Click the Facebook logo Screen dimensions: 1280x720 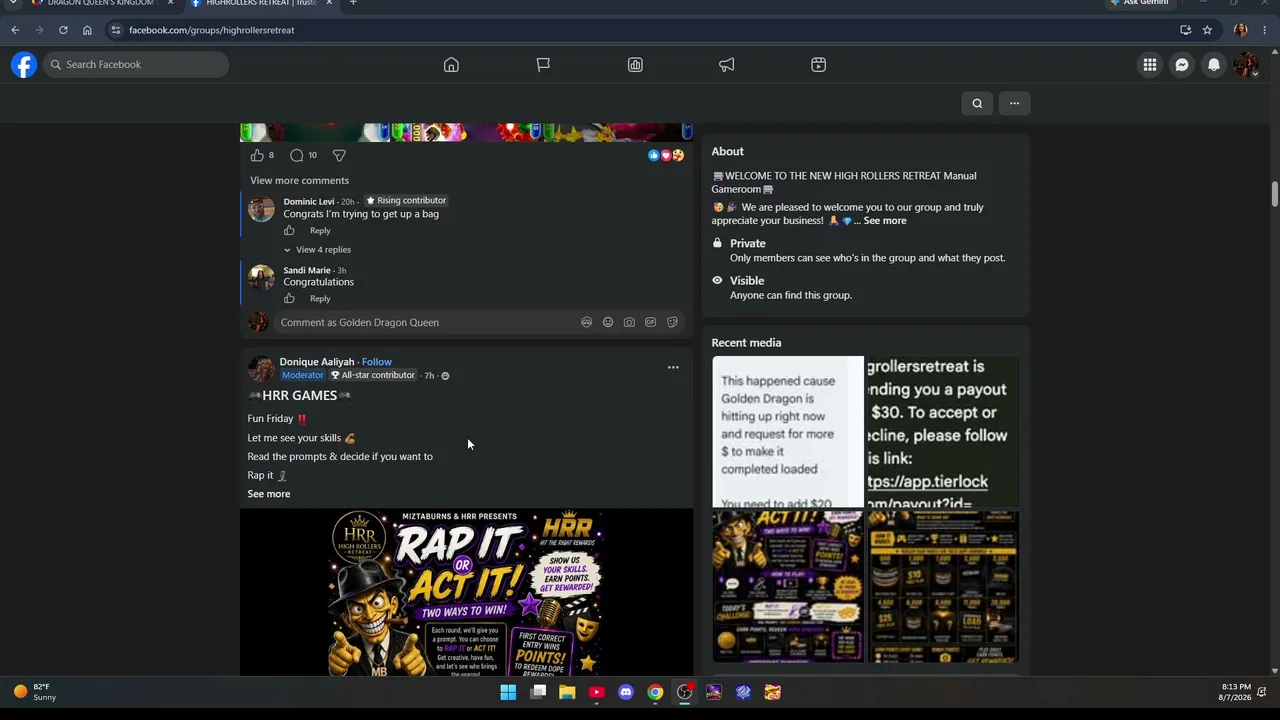pyautogui.click(x=24, y=65)
